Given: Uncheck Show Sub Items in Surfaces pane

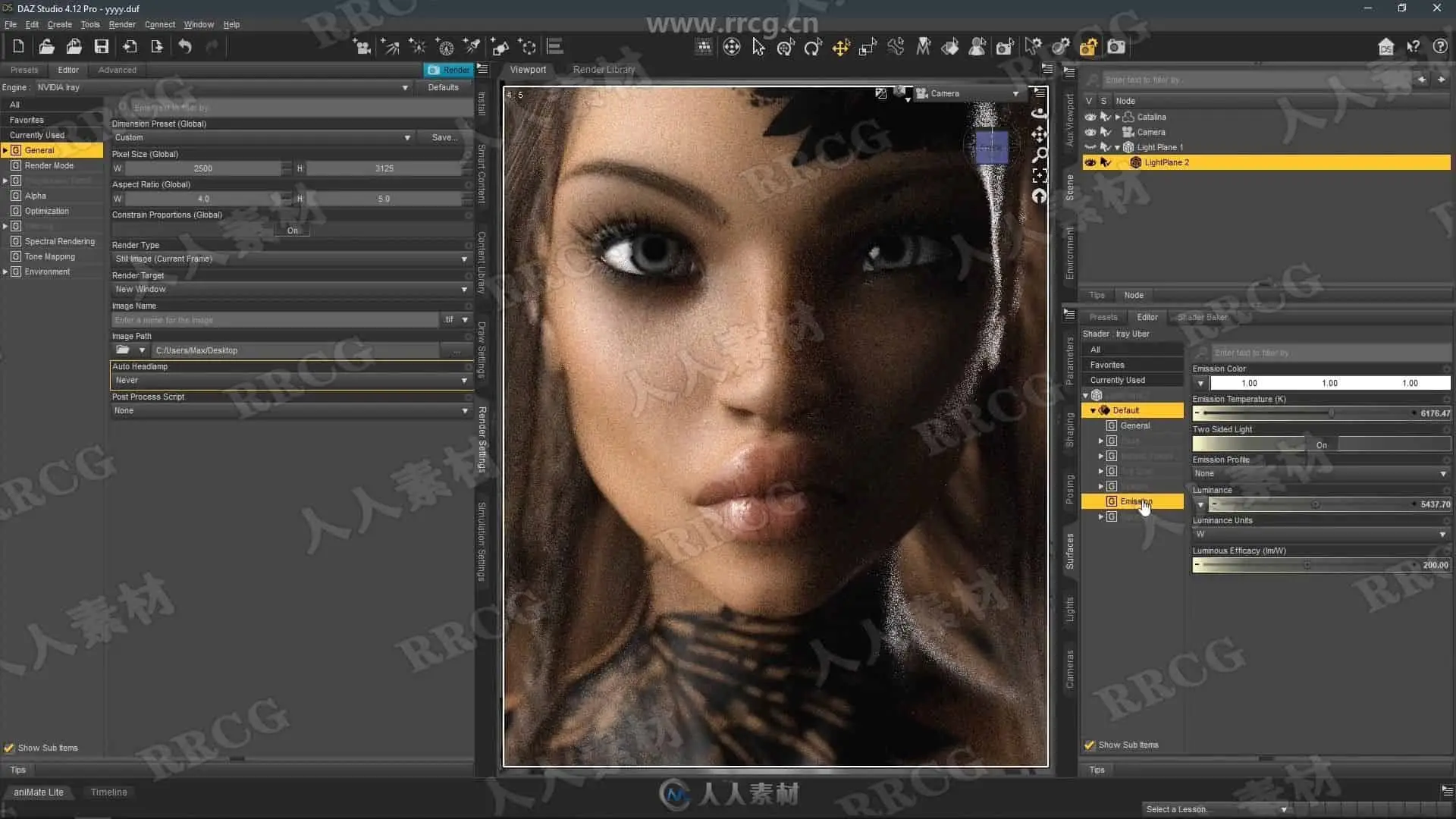Looking at the screenshot, I should 1090,745.
